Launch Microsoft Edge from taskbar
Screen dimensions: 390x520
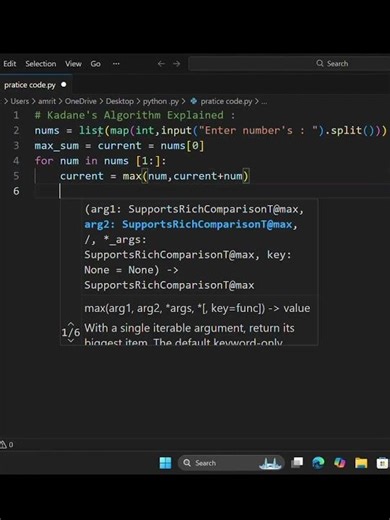click(318, 463)
